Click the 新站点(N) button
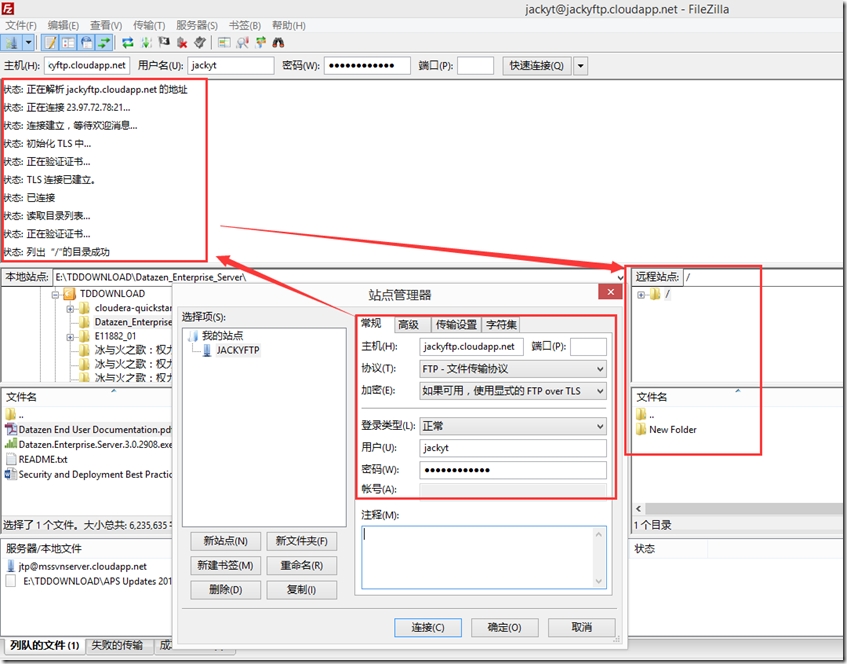The height and width of the screenshot is (664, 847). [x=225, y=541]
